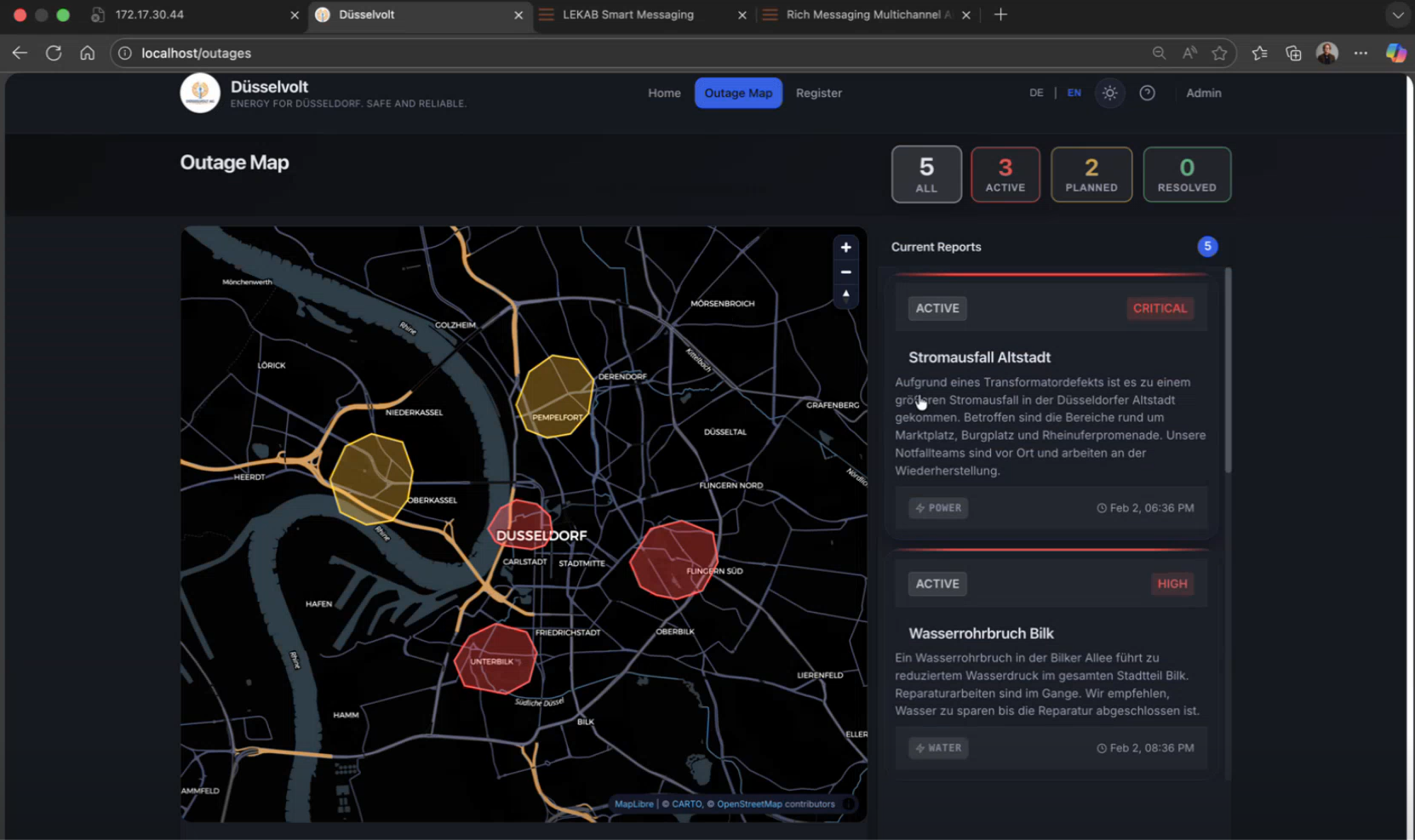Screen dimensions: 1415x840
Task: Open browser home page icon
Action: click(x=87, y=53)
